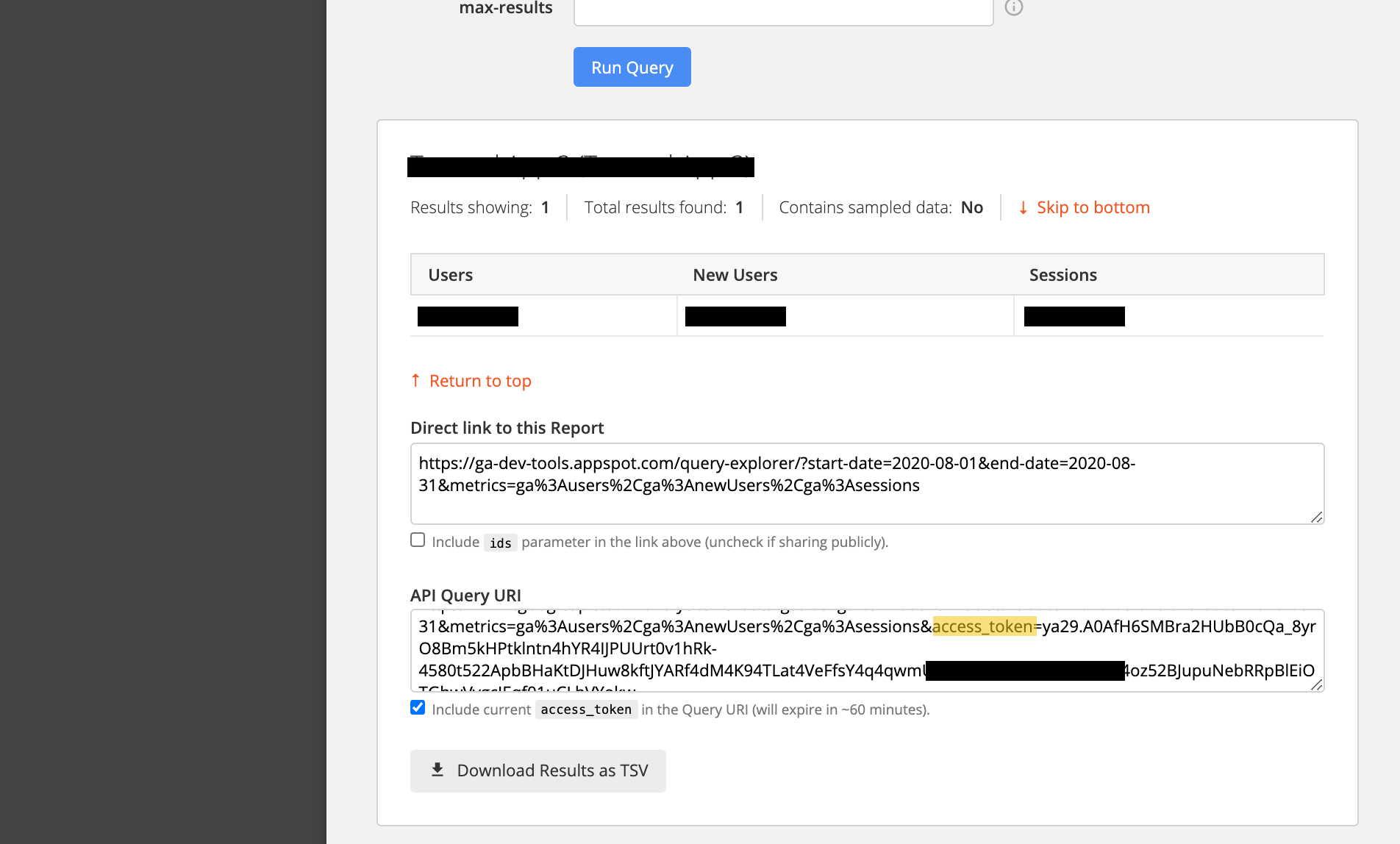The image size is (1400, 844).
Task: Click the download icon on the TSV button
Action: pos(438,770)
